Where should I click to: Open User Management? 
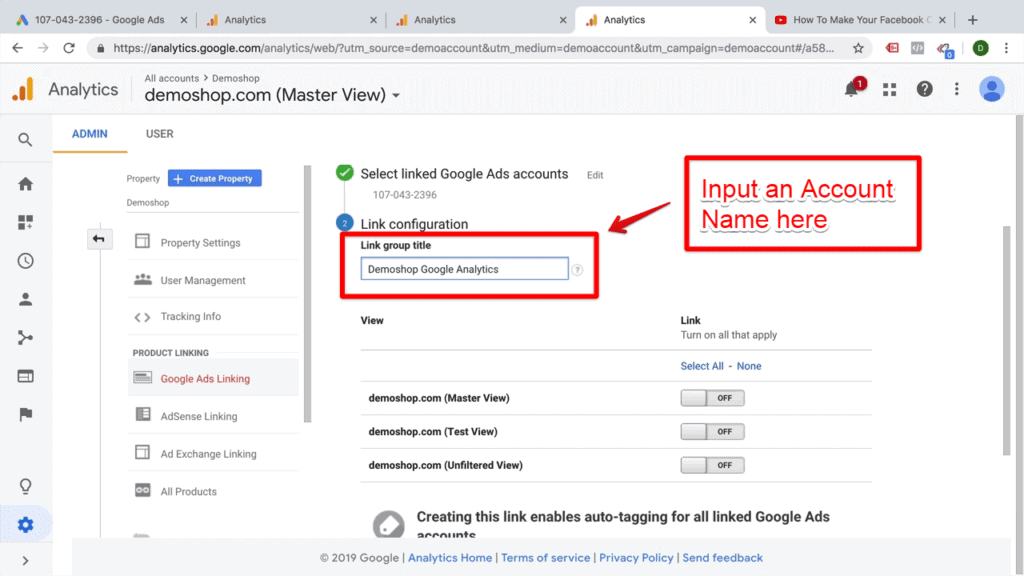(x=202, y=280)
